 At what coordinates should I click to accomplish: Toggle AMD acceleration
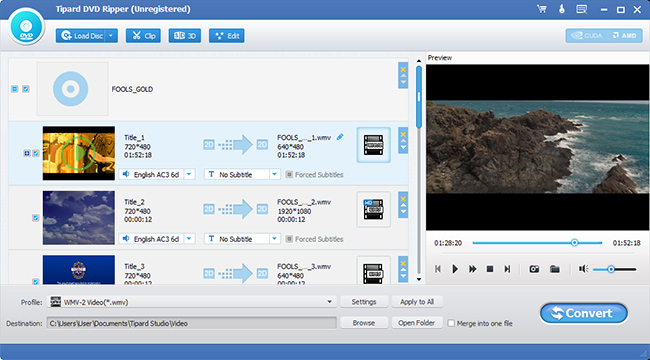pos(624,36)
